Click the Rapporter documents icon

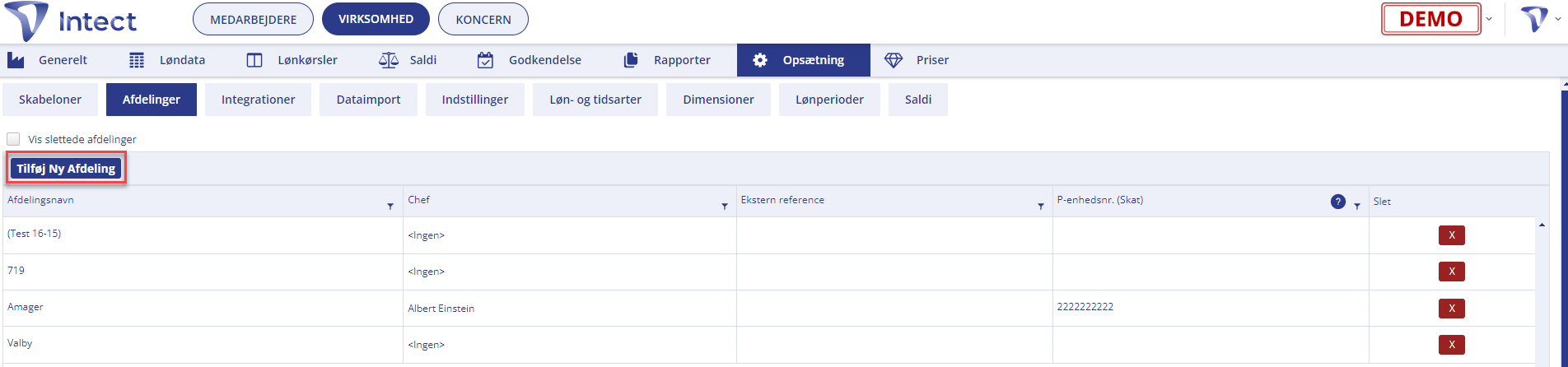(x=632, y=60)
